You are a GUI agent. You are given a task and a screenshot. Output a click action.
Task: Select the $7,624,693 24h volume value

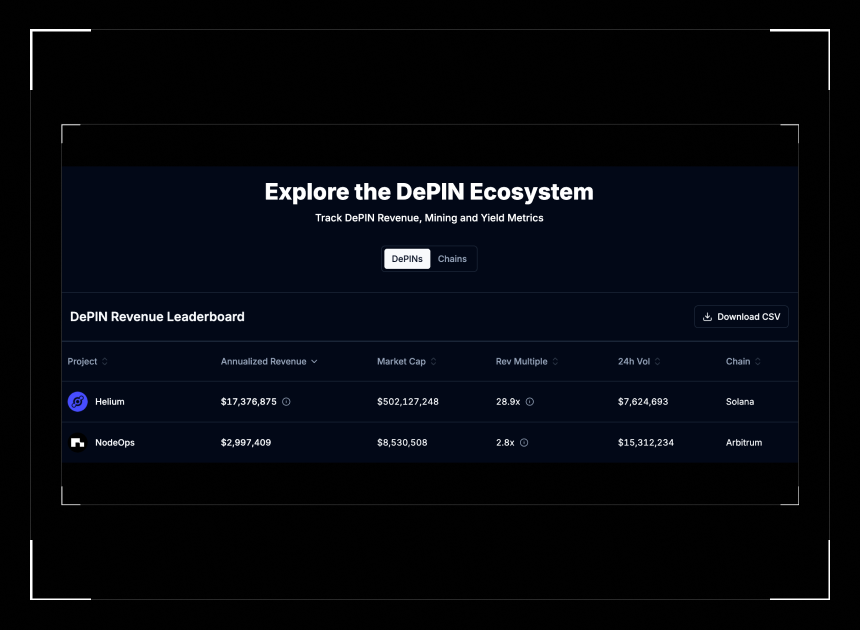[643, 402]
